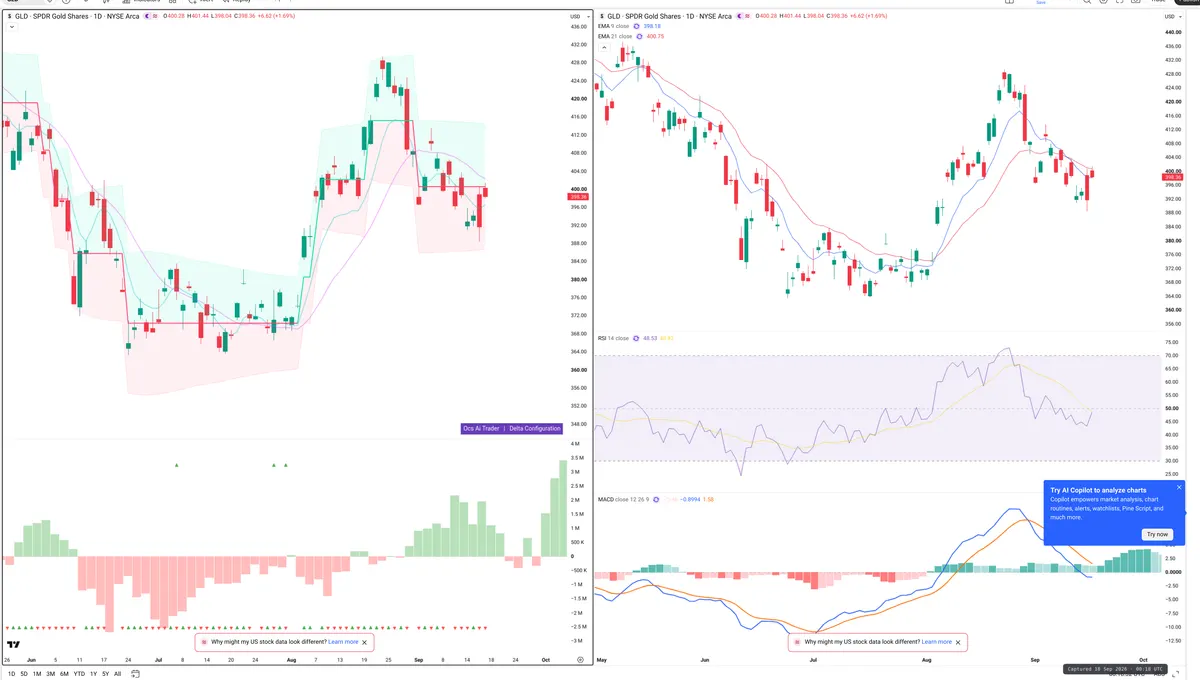The width and height of the screenshot is (1200, 680).
Task: Click the EMA 21 close indicator label
Action: (x=615, y=36)
